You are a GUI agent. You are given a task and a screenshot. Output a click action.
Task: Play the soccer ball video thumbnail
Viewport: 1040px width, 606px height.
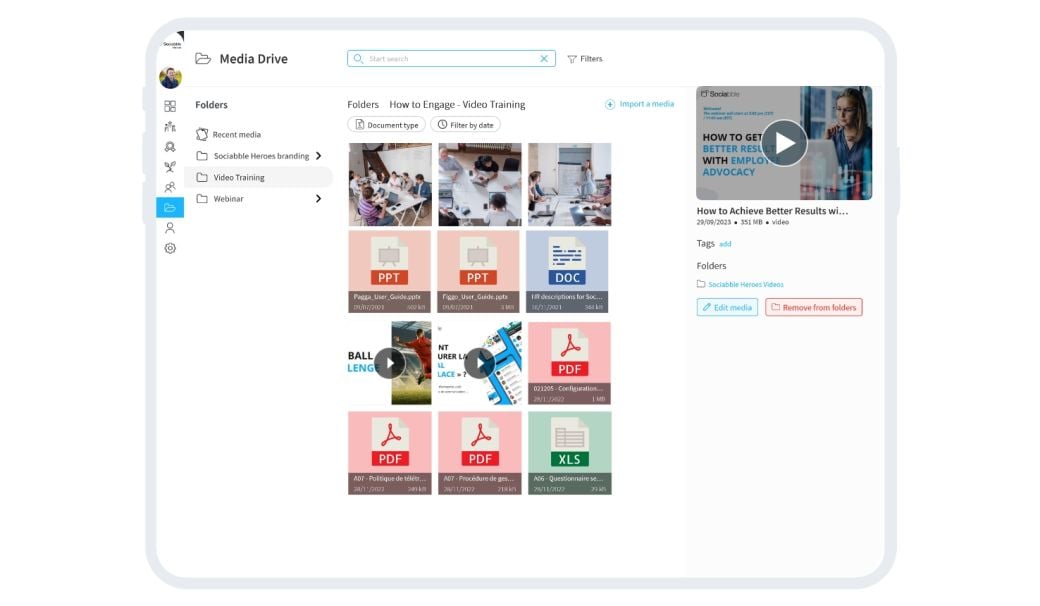tap(389, 364)
